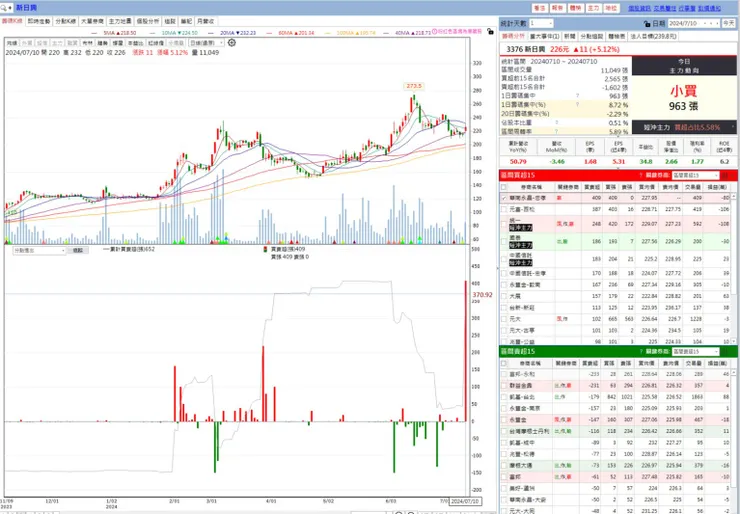
Task: Open the 日線(還原) period dropdown
Action: click(x=206, y=43)
